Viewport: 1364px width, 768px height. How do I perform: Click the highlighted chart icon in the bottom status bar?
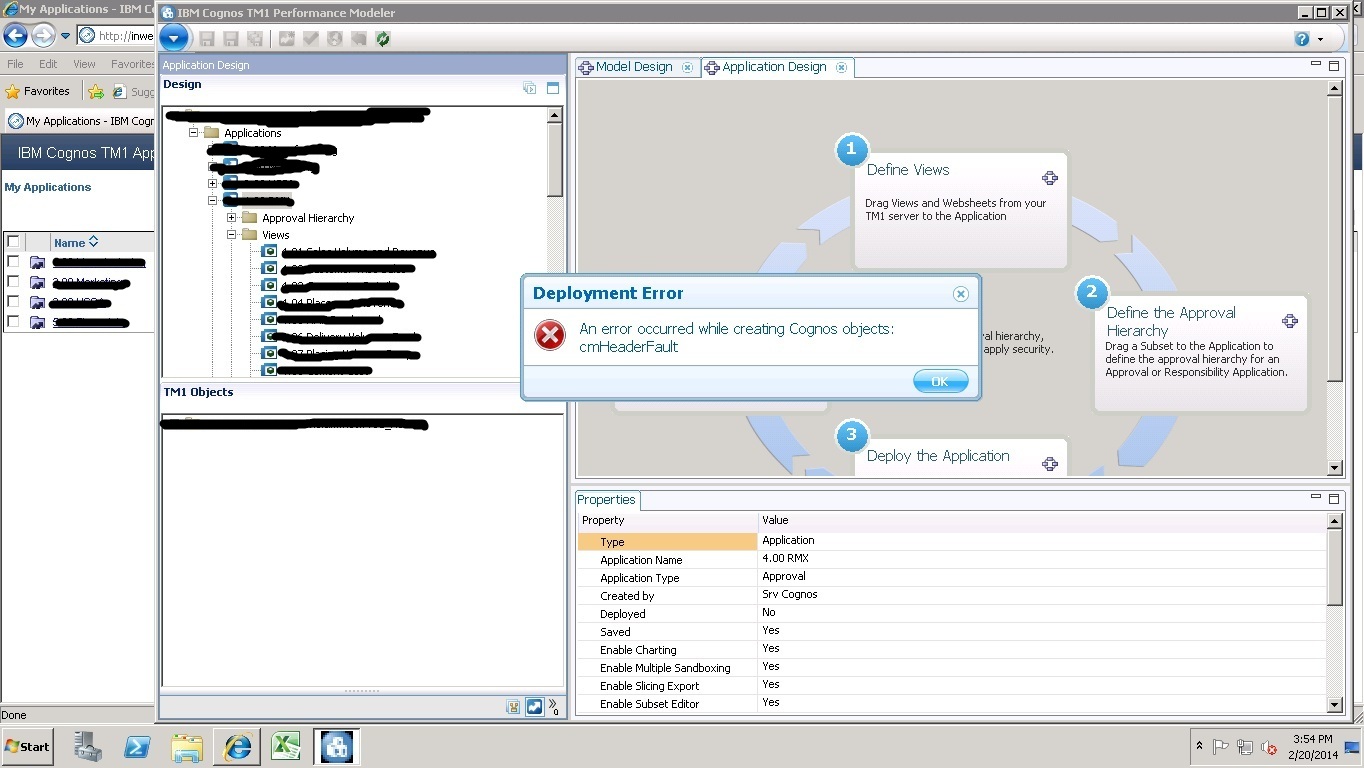point(534,707)
